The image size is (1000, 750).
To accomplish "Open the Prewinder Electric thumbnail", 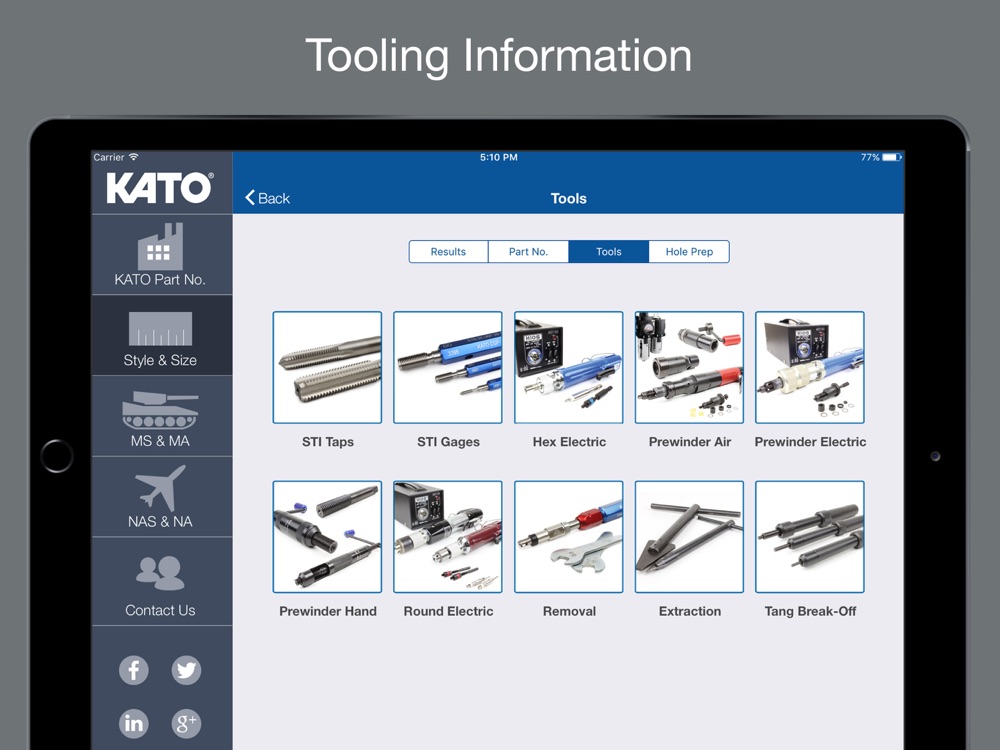I will [810, 367].
